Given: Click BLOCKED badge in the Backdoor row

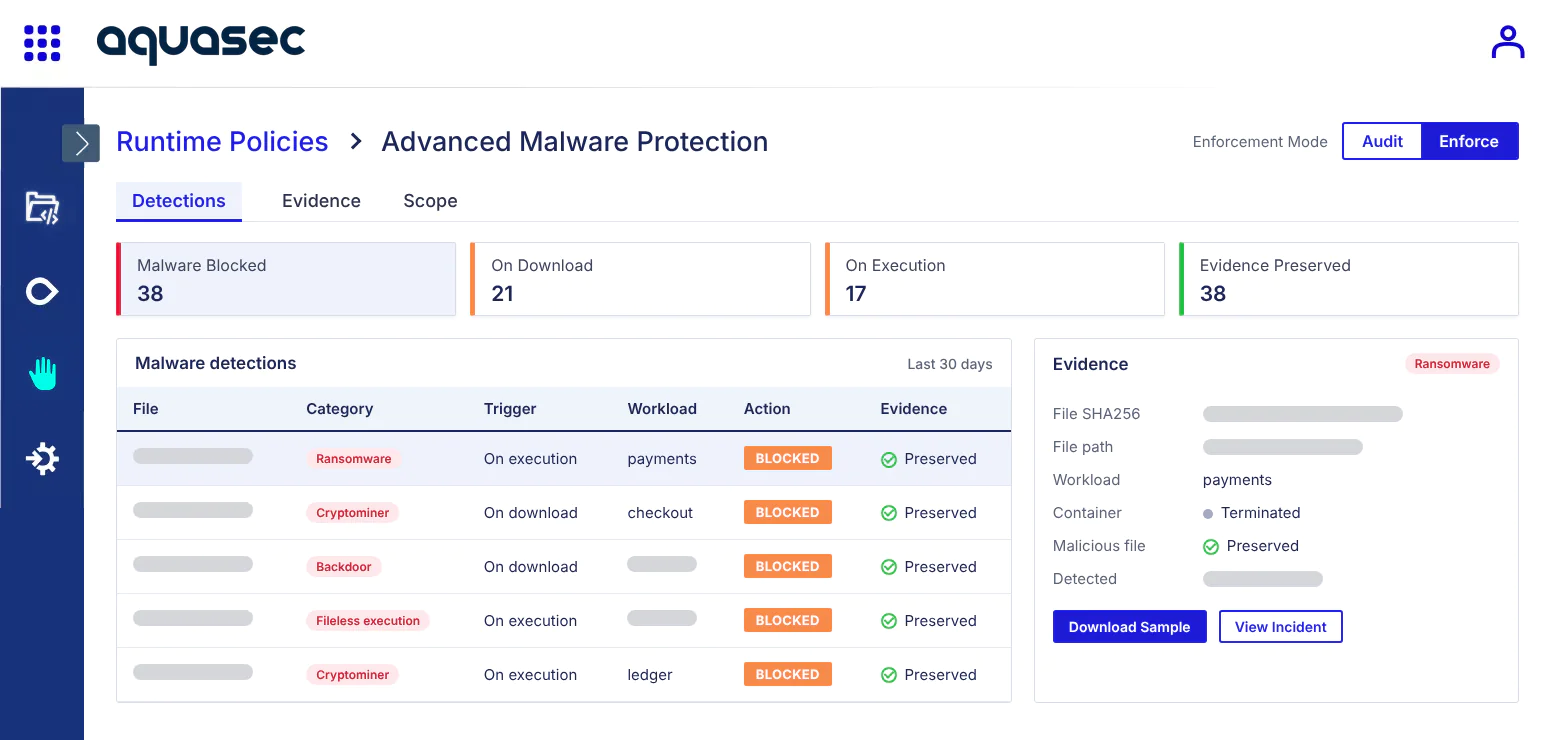Looking at the screenshot, I should 788,567.
